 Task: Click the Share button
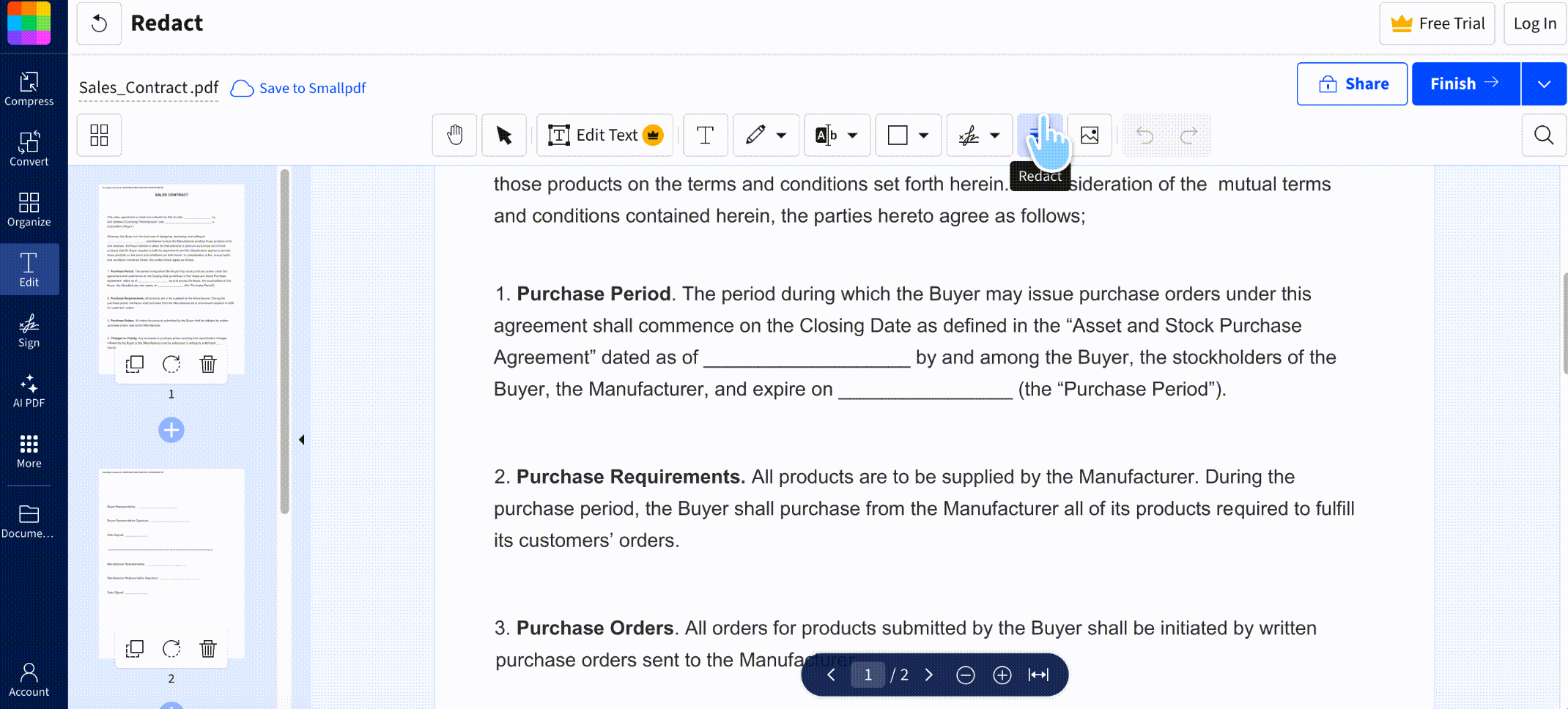tap(1352, 83)
